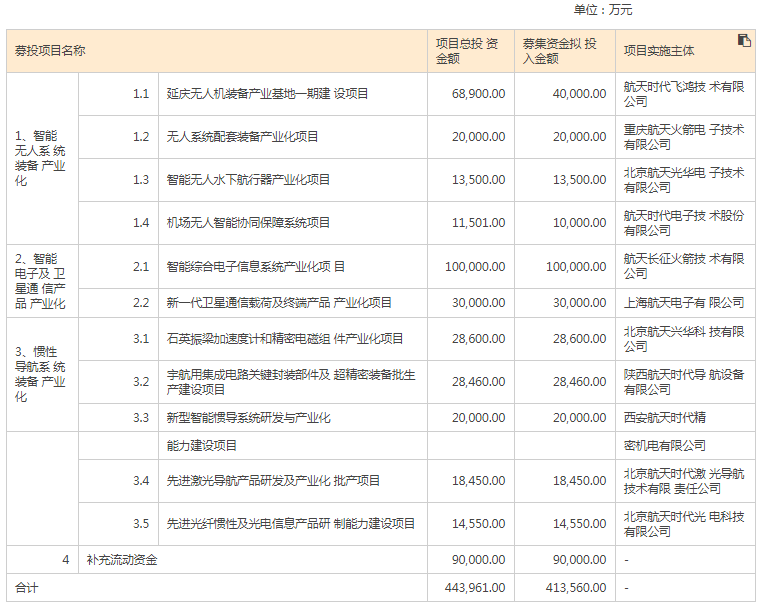Click 先进激光导航产品研发及产业化批产项目
Image resolution: width=761 pixels, height=607 pixels.
pos(273,481)
